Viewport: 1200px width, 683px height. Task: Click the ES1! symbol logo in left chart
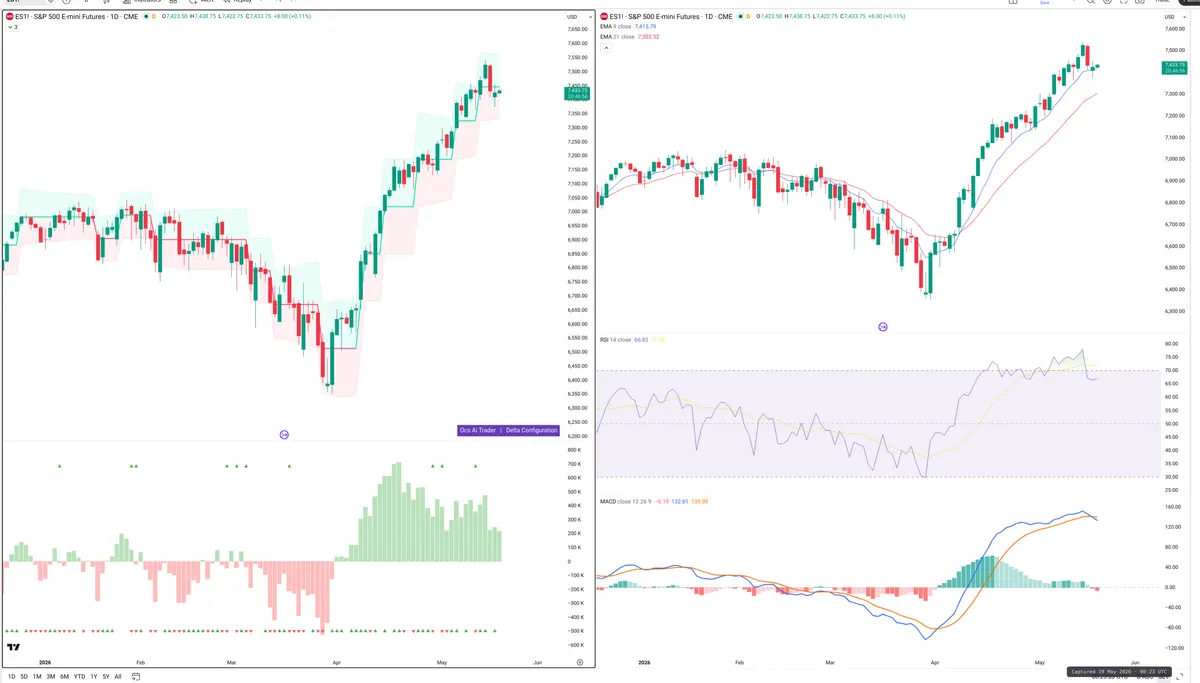point(10,17)
